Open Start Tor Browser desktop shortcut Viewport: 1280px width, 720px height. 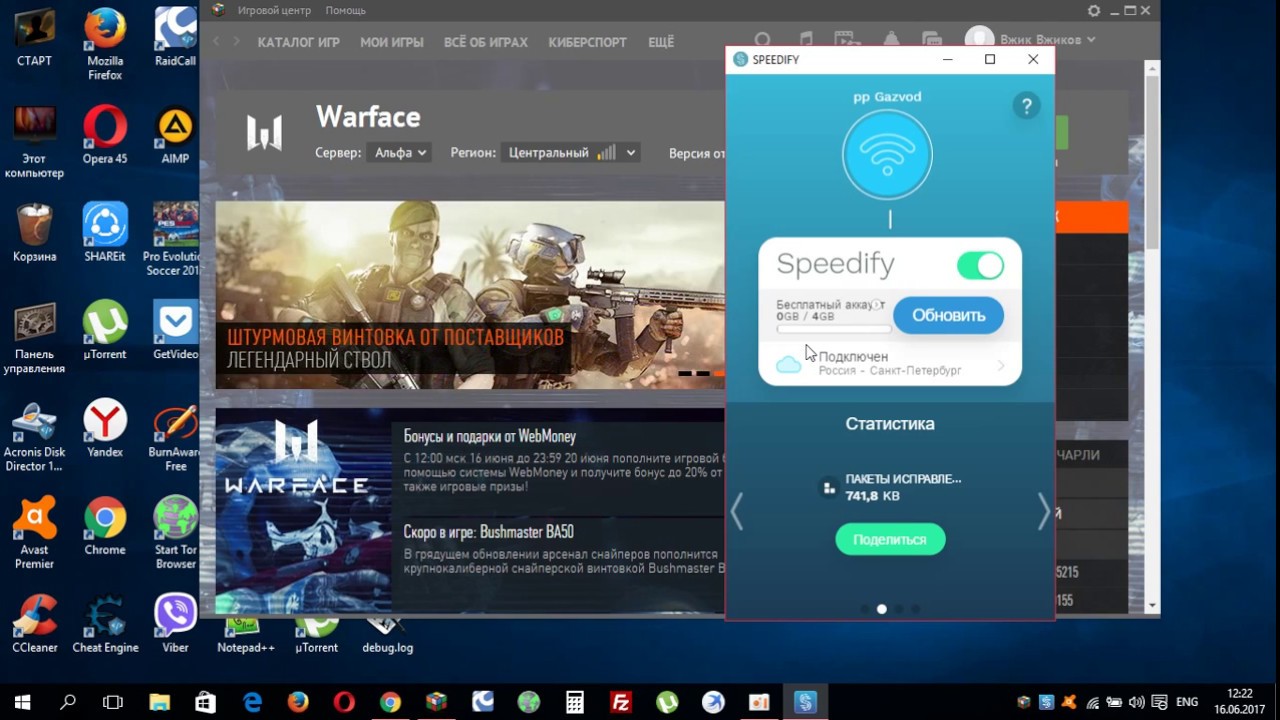[175, 533]
